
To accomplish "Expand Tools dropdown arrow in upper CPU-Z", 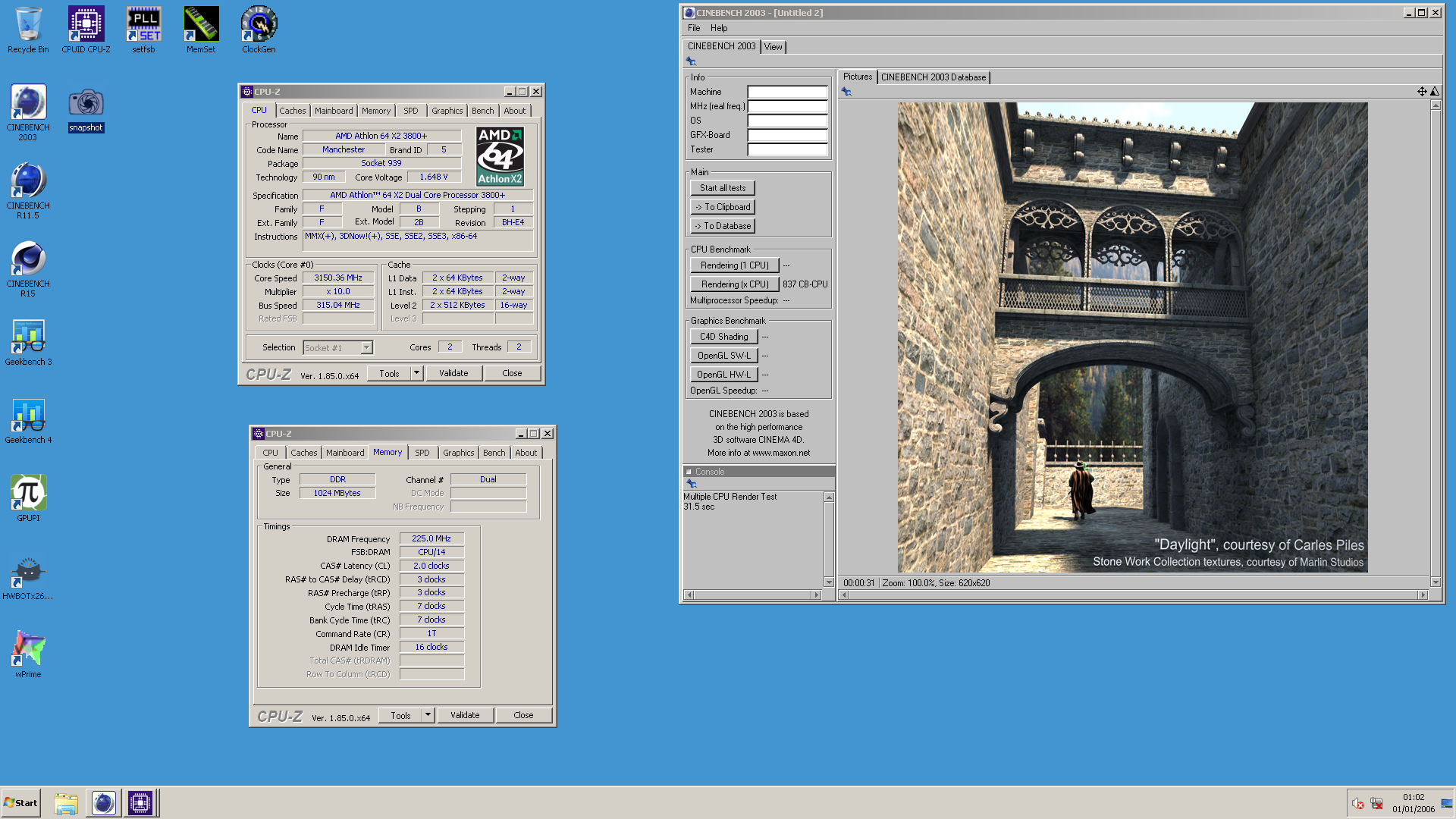I will 416,373.
